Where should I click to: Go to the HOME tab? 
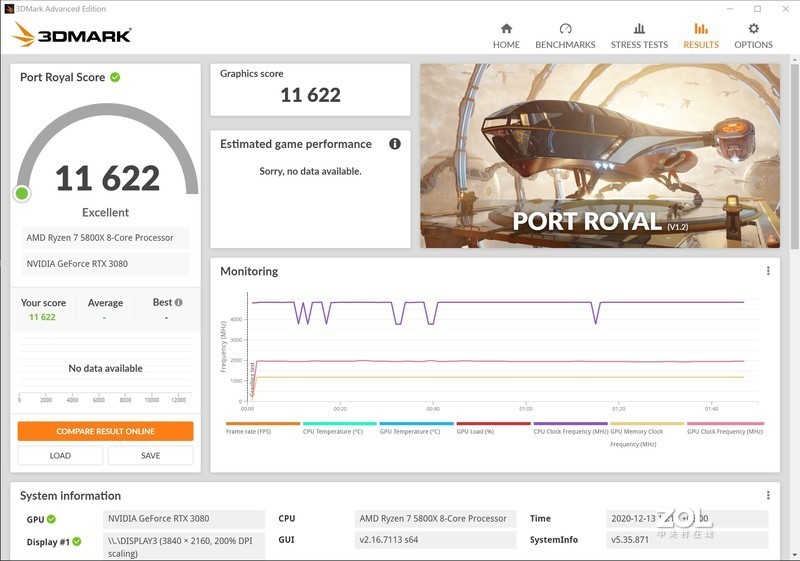coord(506,36)
